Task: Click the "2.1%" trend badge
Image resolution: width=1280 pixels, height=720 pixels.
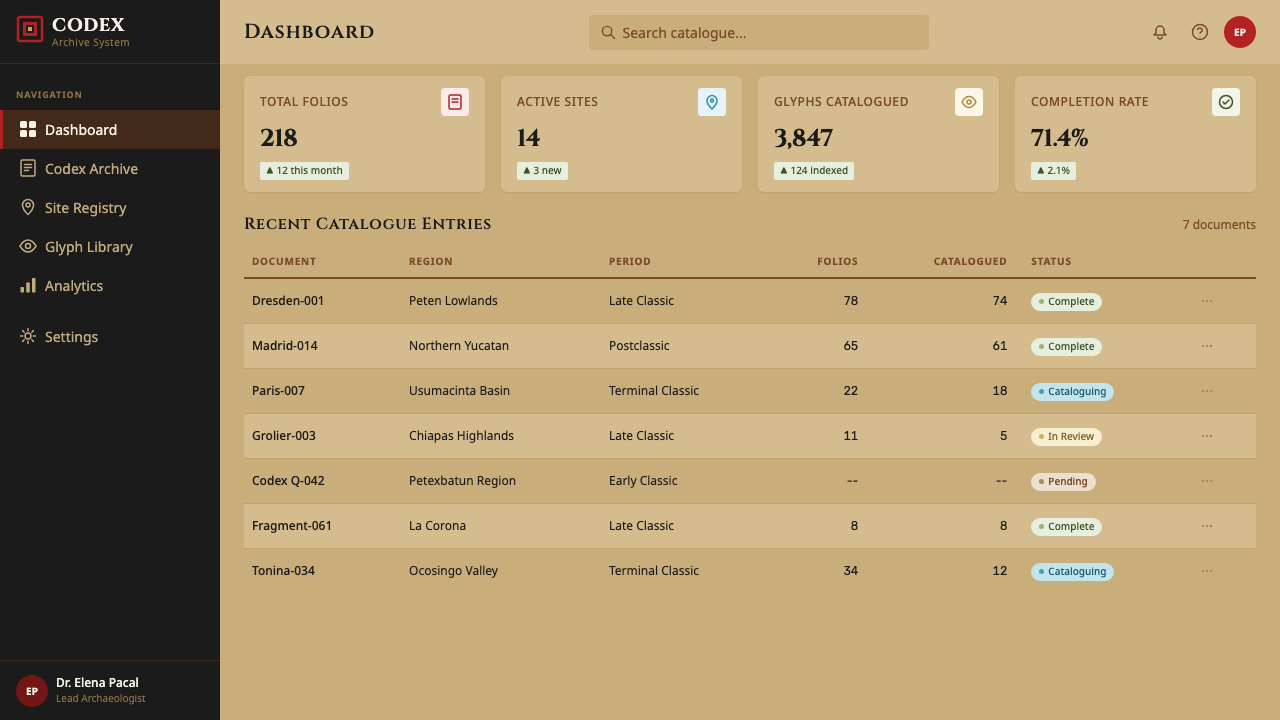Action: pyautogui.click(x=1053, y=170)
